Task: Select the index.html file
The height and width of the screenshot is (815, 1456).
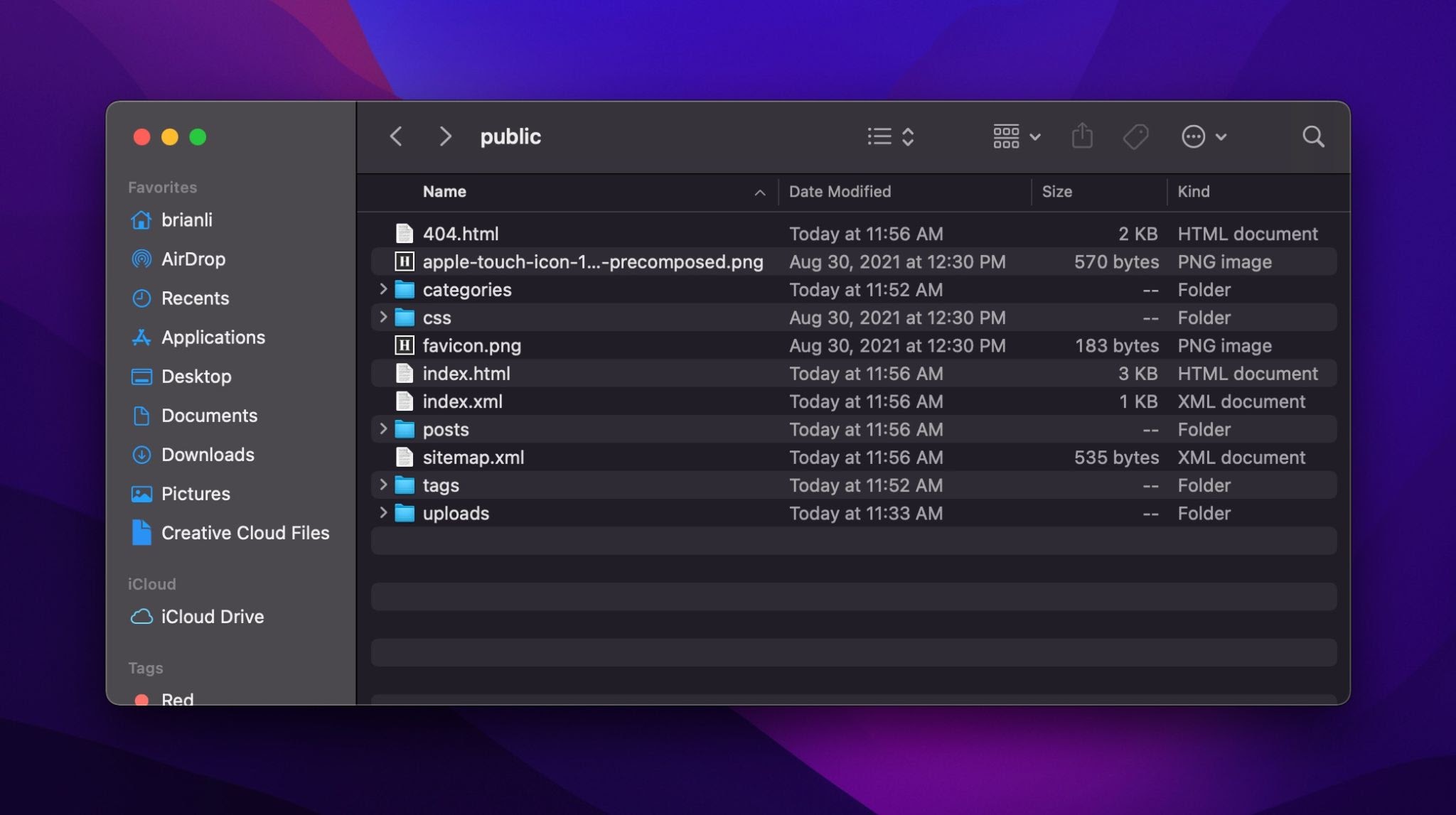Action: click(465, 374)
